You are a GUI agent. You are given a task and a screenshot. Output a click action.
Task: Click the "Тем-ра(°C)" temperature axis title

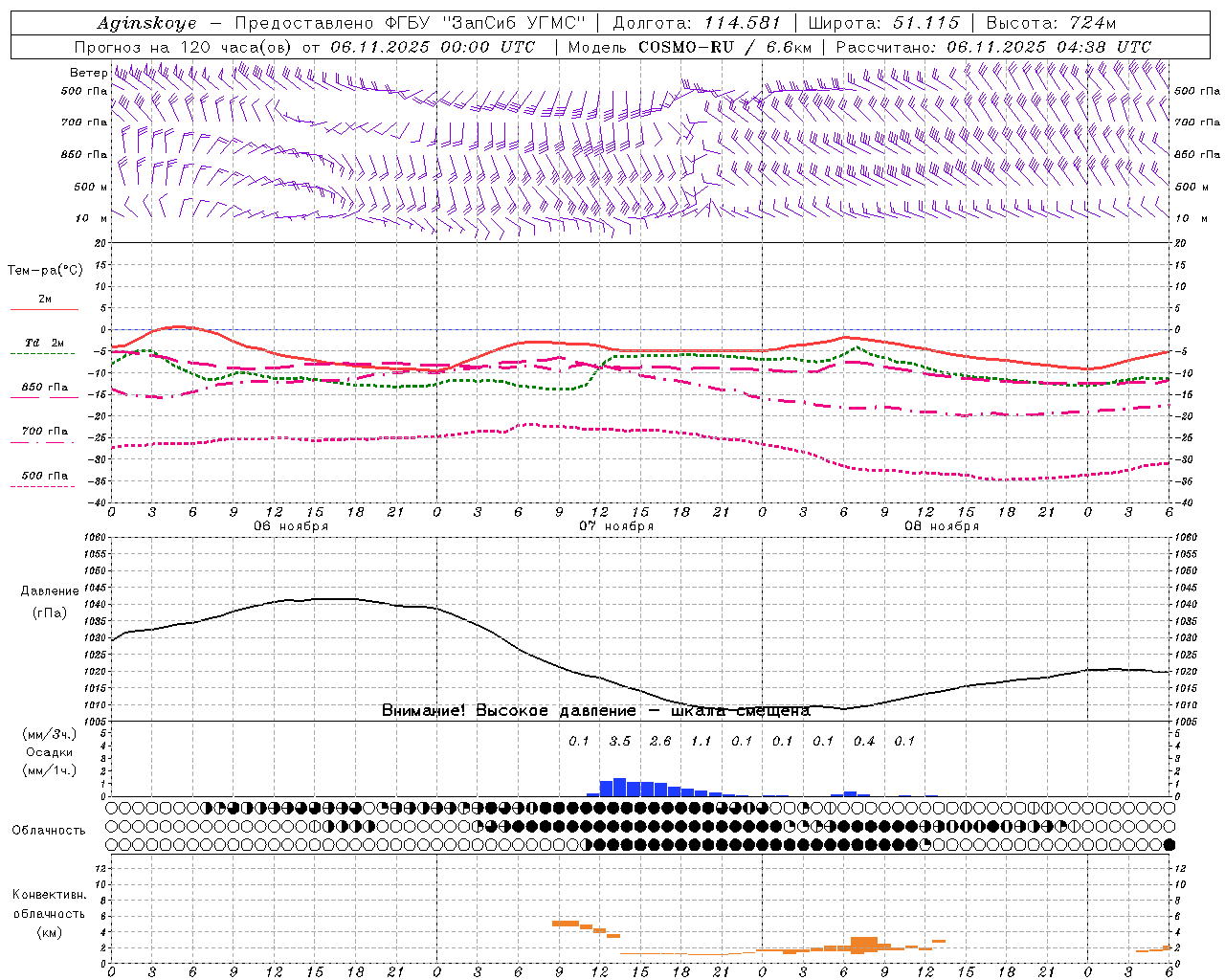[x=45, y=271]
